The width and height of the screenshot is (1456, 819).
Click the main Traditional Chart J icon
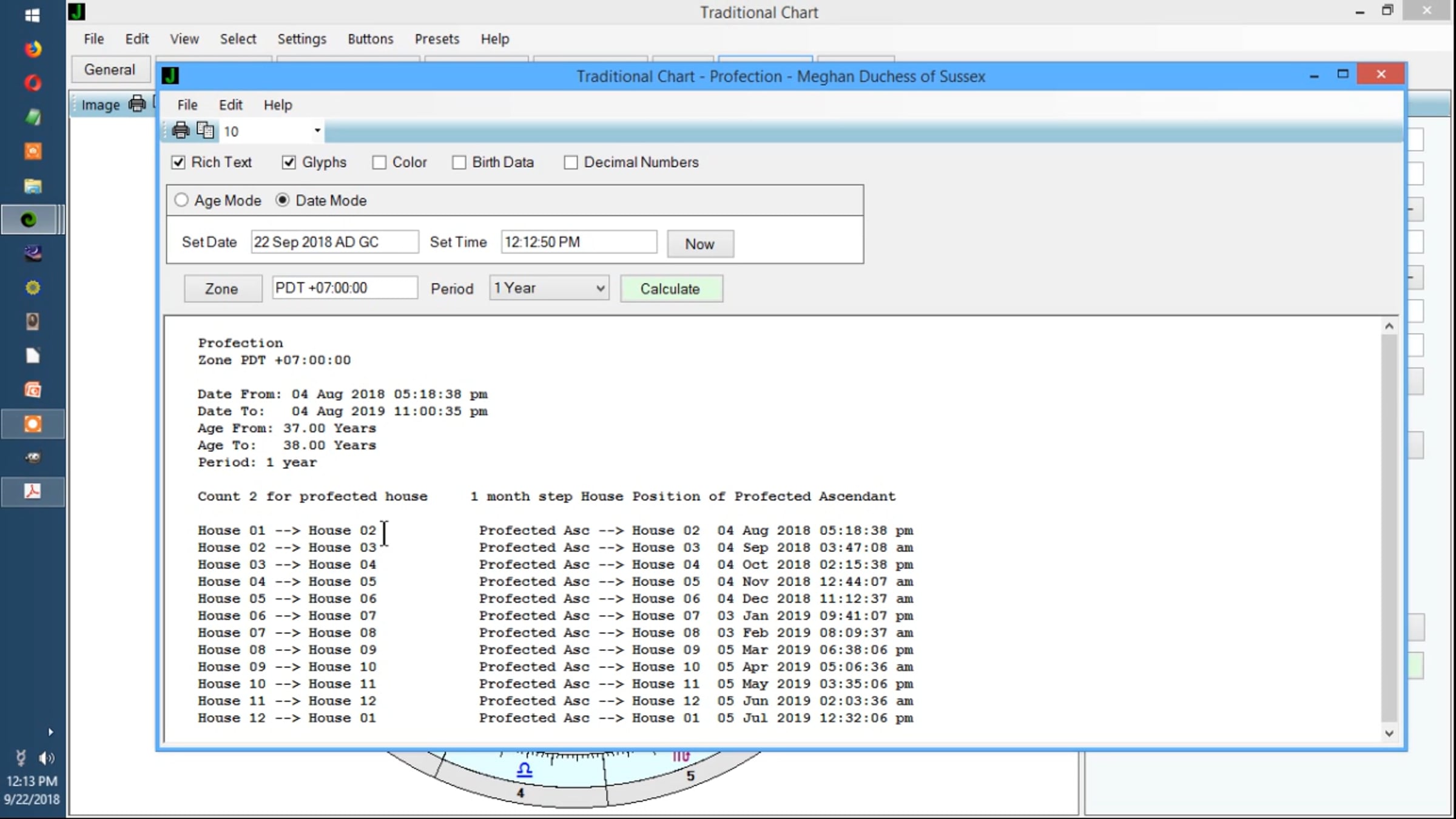coord(76,12)
